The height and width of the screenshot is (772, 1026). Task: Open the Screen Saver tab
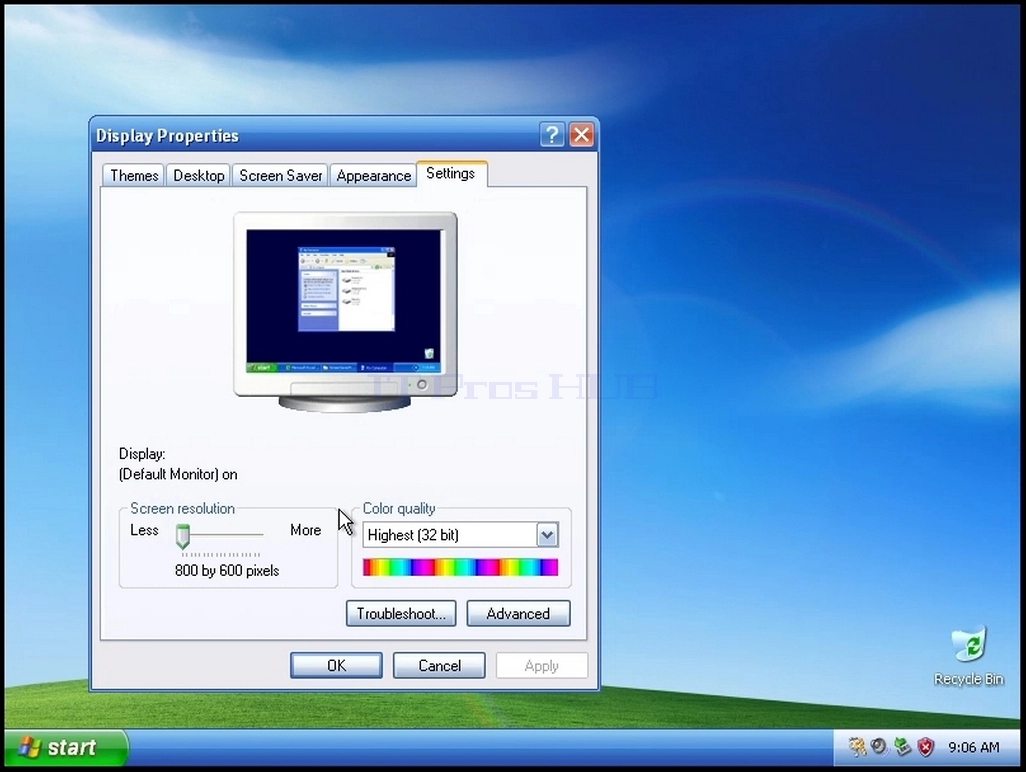[281, 175]
